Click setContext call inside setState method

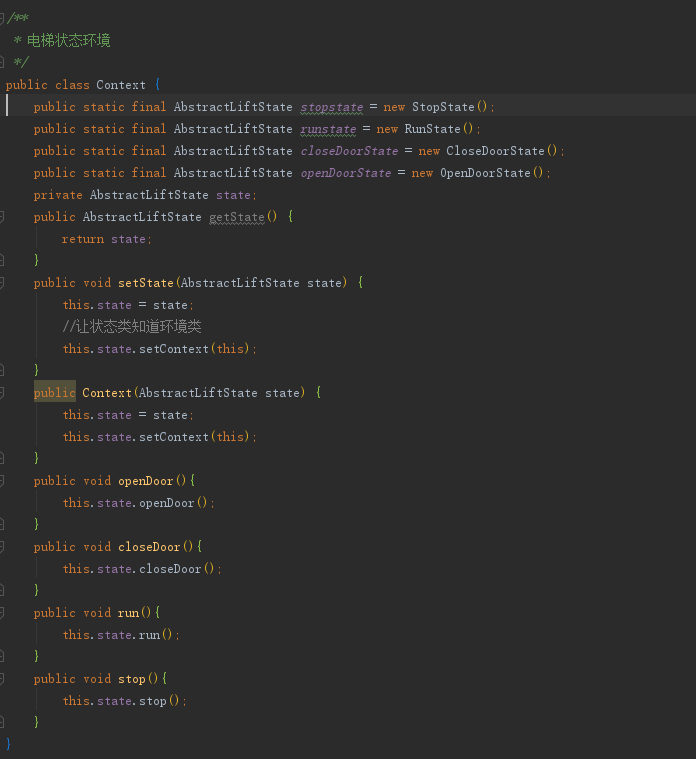click(x=174, y=349)
